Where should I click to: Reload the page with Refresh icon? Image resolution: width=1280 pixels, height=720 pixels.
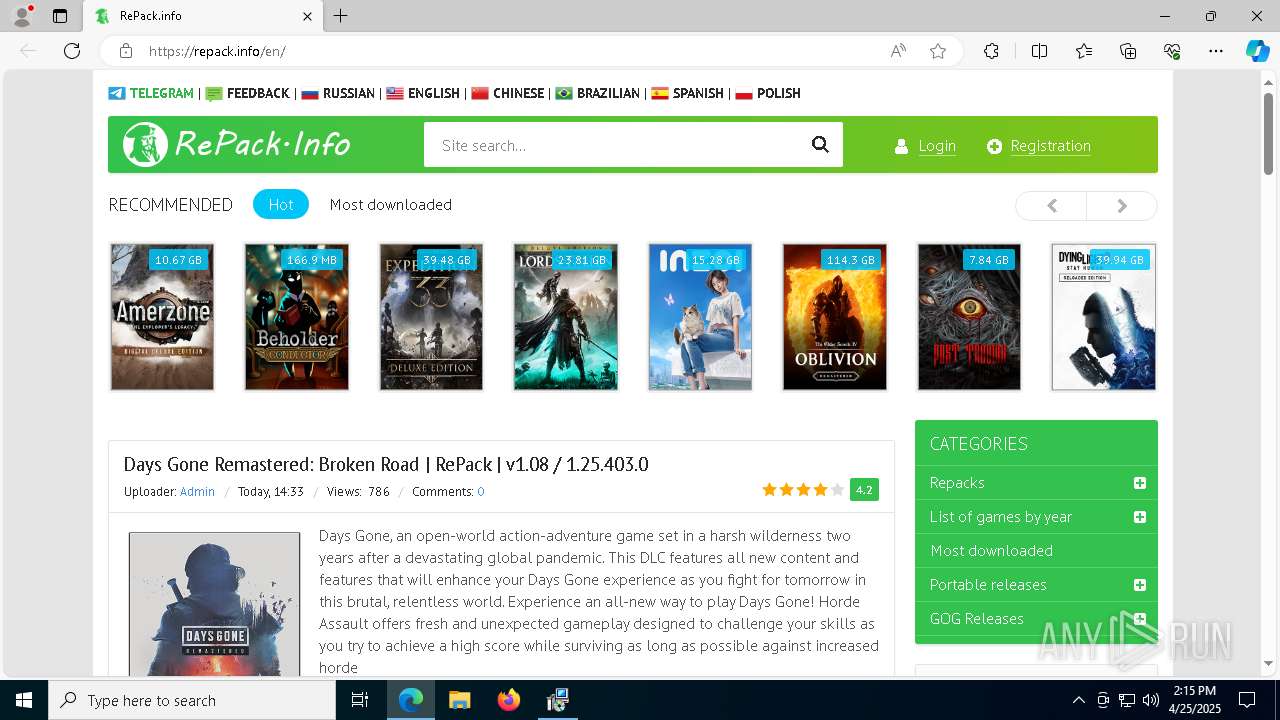72,51
